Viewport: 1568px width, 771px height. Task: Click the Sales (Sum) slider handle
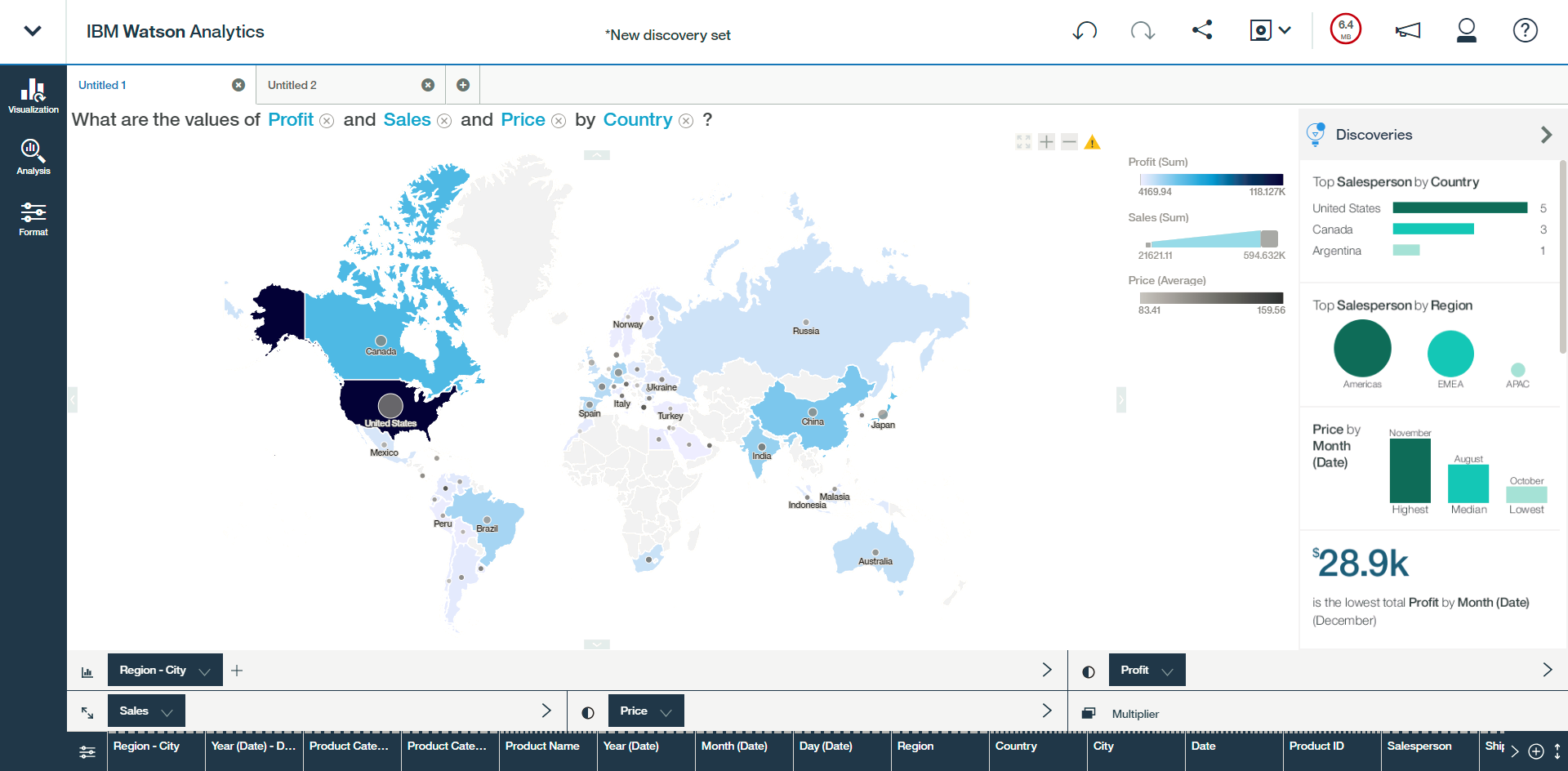[x=1269, y=238]
